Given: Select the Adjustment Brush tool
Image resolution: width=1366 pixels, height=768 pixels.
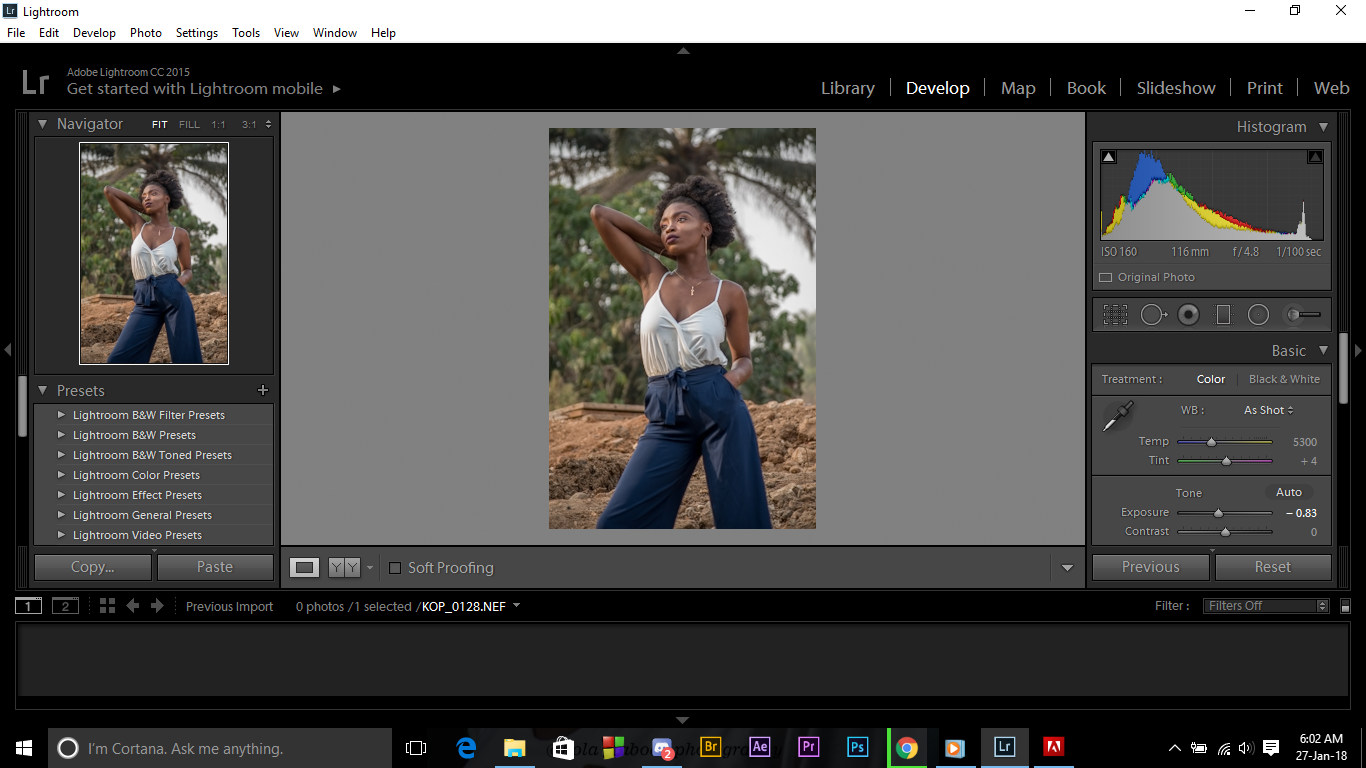Looking at the screenshot, I should [x=1303, y=315].
